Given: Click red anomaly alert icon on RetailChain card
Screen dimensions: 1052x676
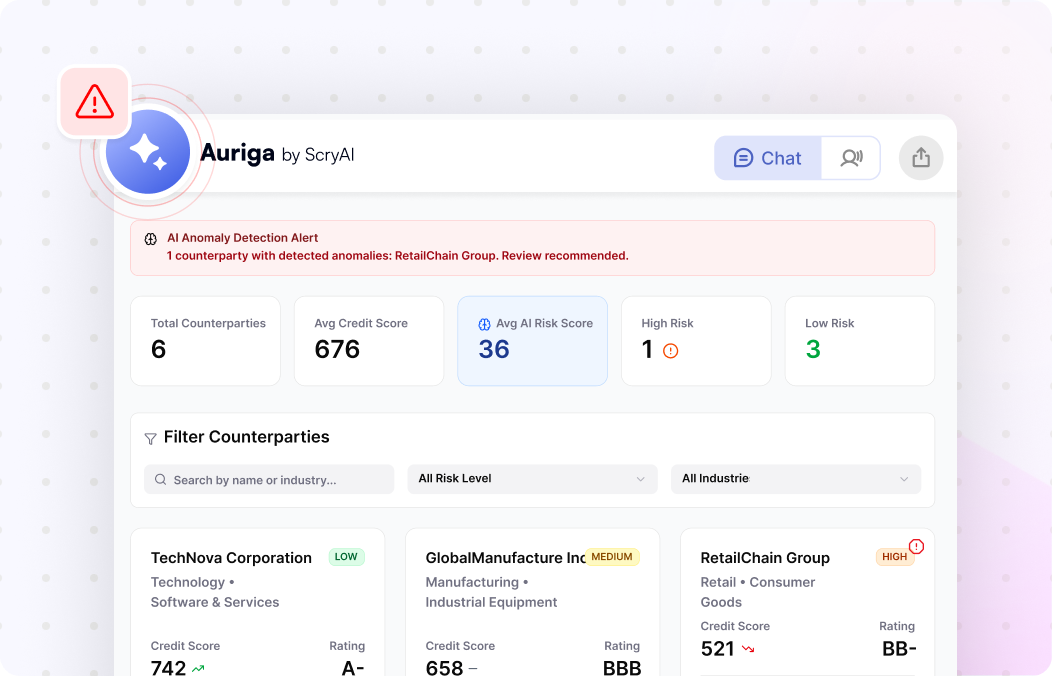Looking at the screenshot, I should [916, 547].
